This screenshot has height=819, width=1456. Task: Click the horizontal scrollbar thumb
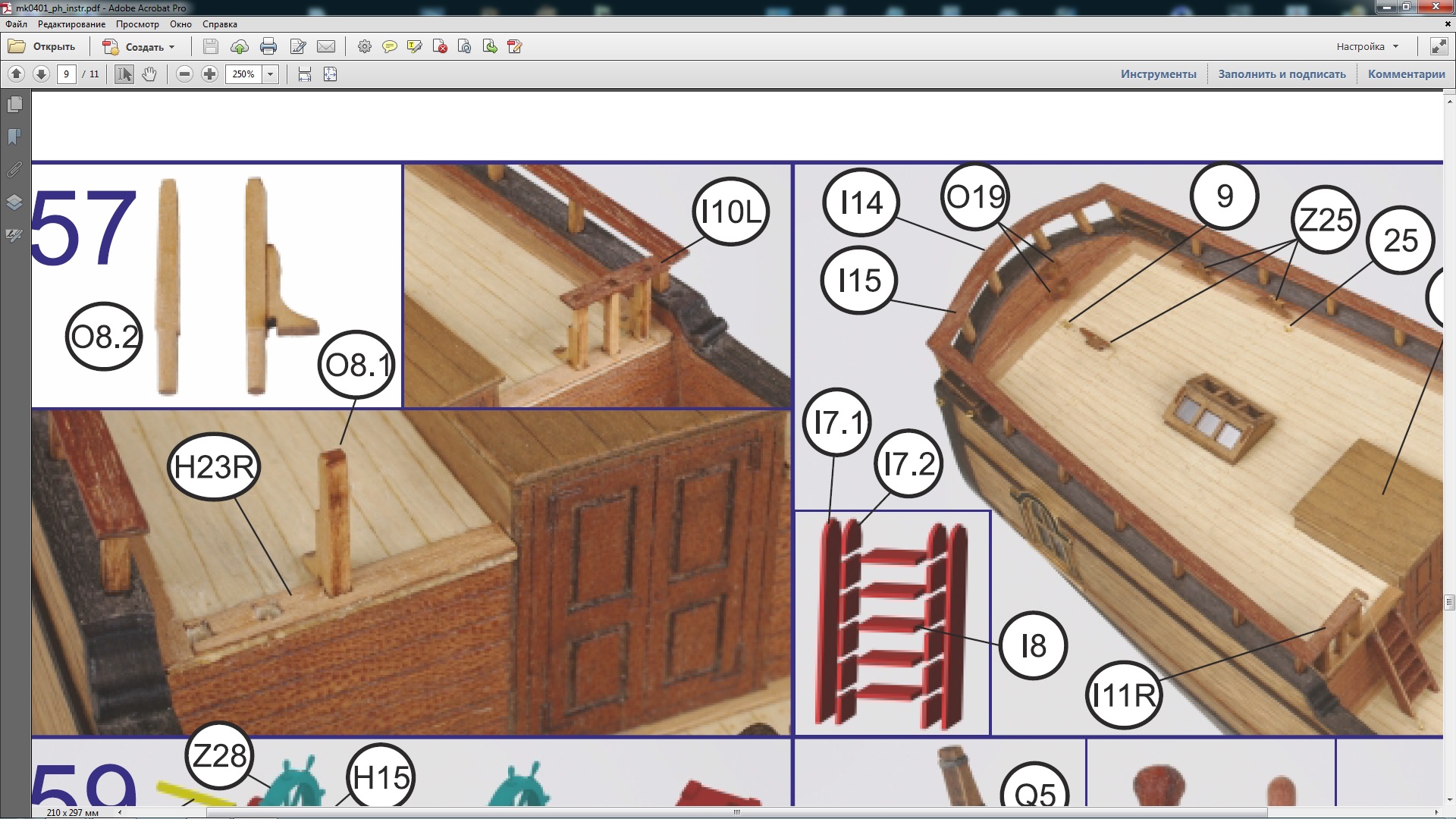(736, 812)
